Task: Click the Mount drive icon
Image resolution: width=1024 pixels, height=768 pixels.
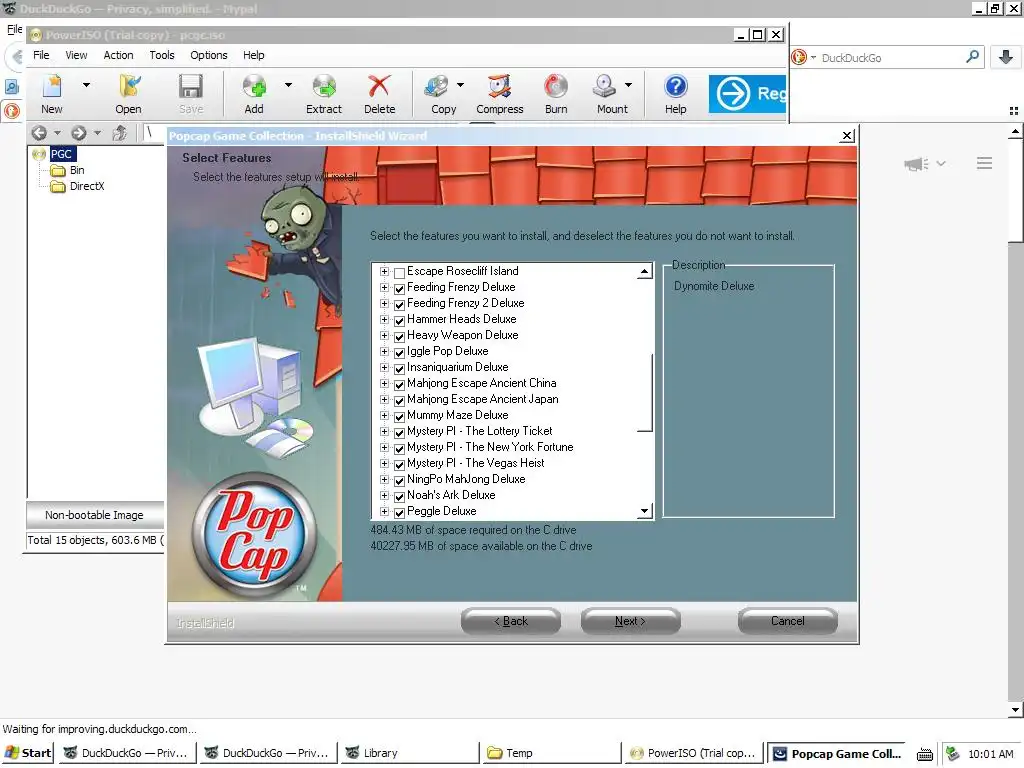Action: pyautogui.click(x=605, y=87)
